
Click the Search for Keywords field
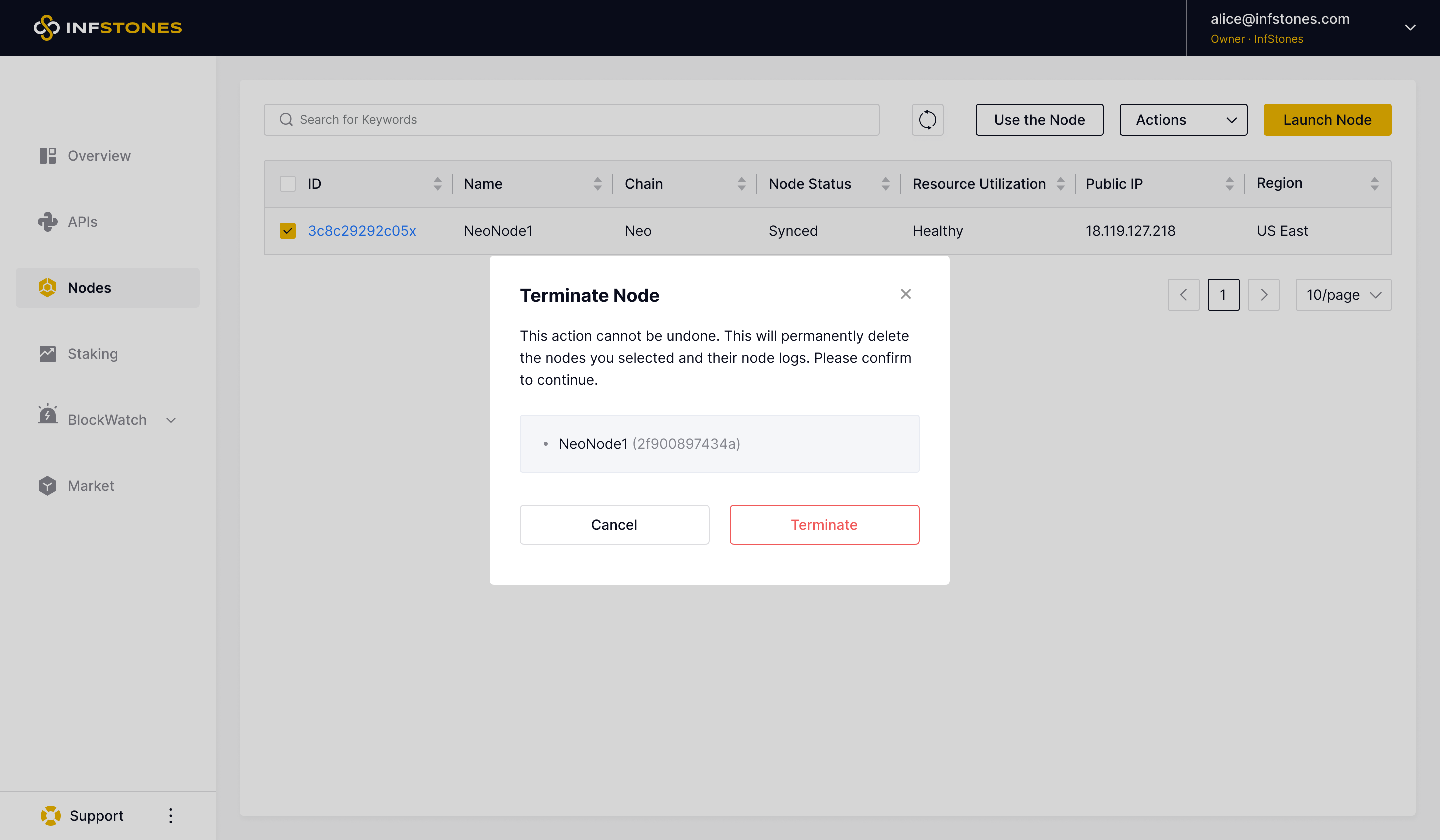(x=571, y=120)
